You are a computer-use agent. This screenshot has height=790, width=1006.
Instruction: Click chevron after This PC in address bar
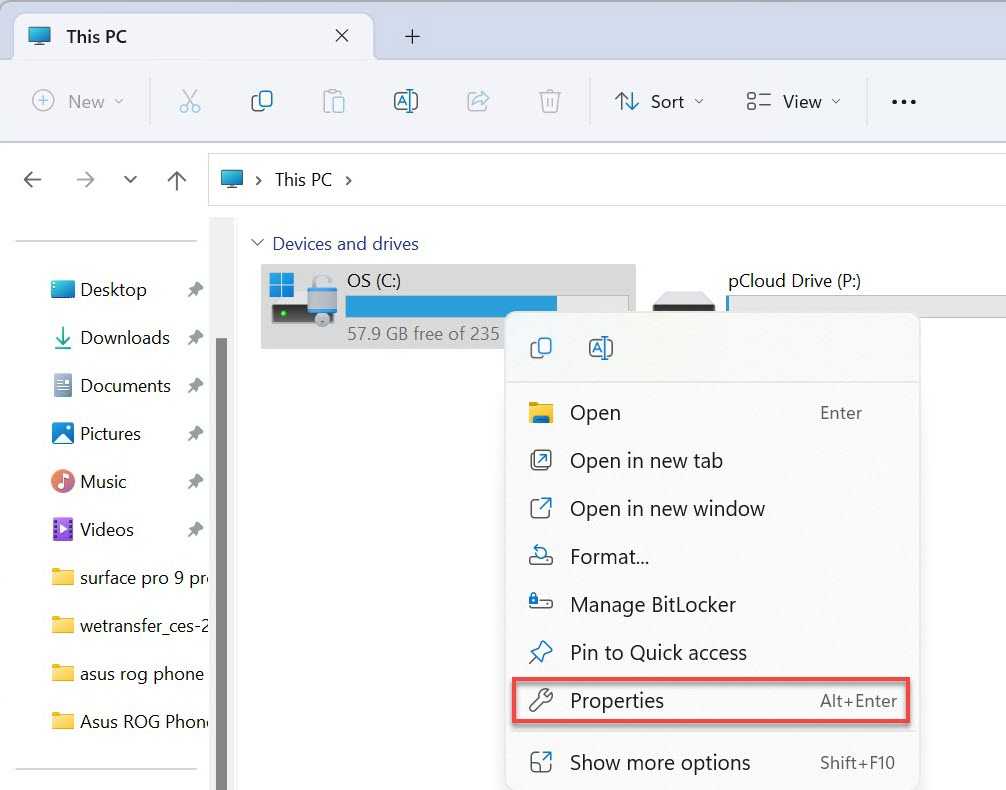[348, 180]
